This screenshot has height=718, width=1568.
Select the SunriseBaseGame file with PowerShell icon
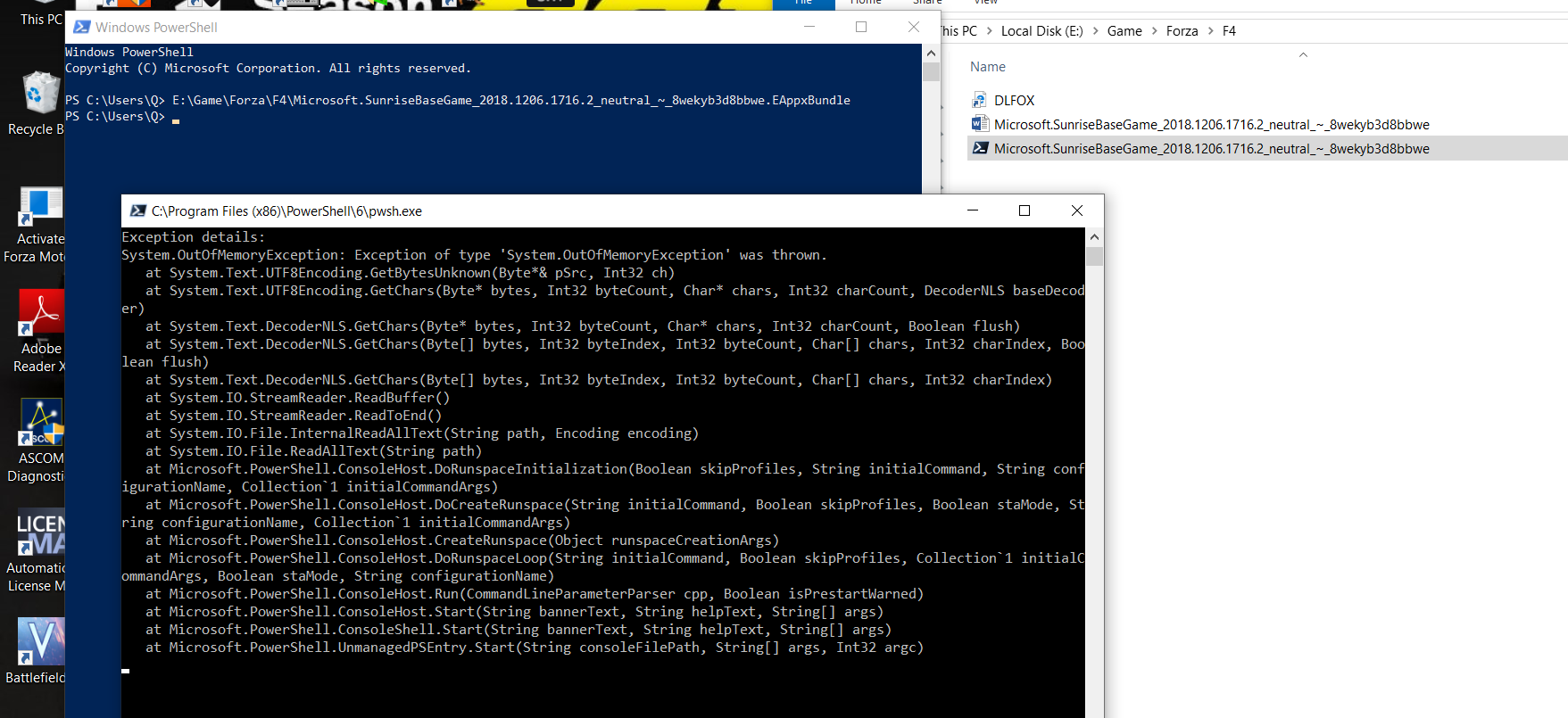click(x=1211, y=149)
